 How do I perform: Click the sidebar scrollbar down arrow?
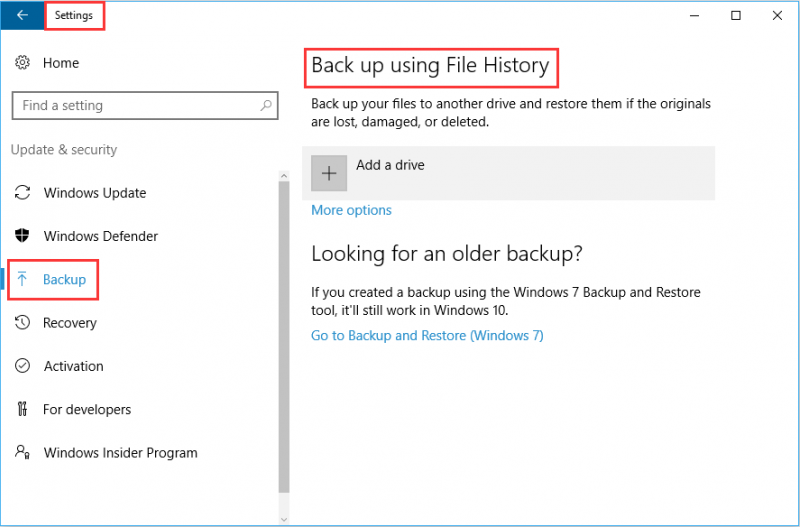[284, 519]
